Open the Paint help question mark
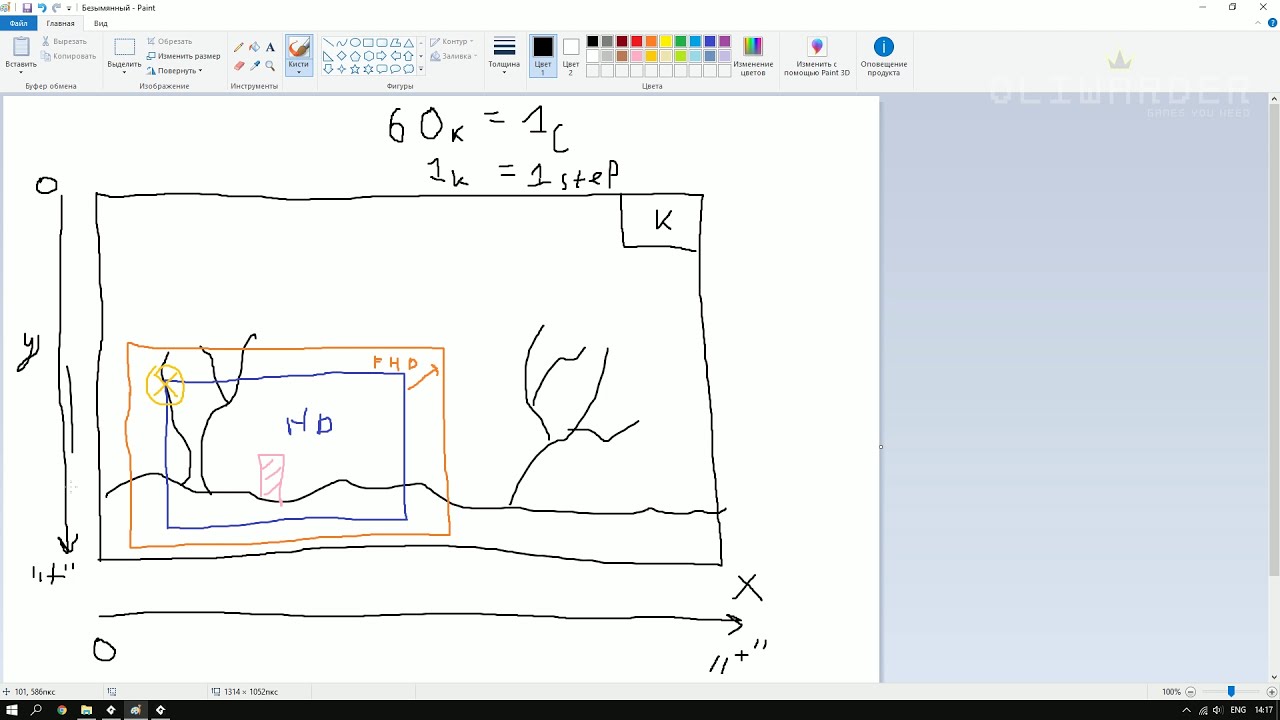The width and height of the screenshot is (1280, 720). coord(1272,23)
